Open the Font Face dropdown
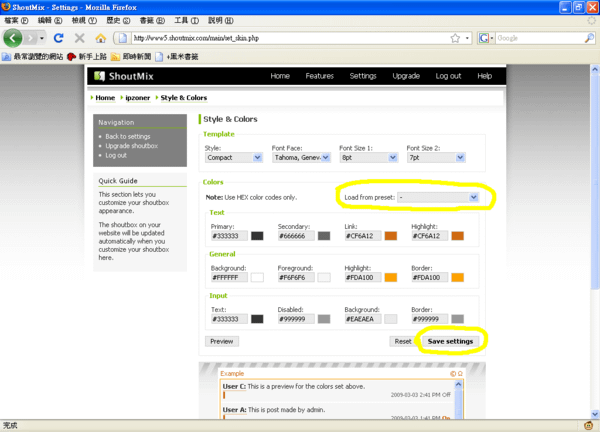 tap(301, 158)
